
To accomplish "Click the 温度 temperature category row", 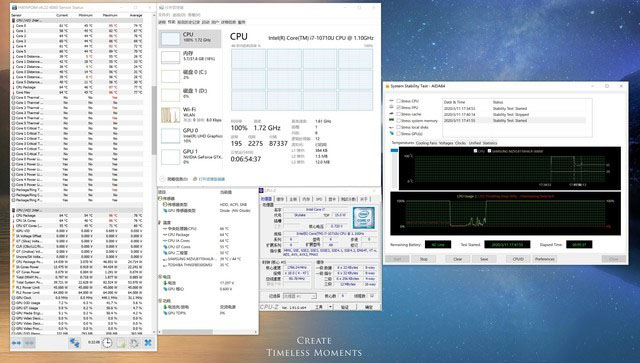I will pos(165,223).
